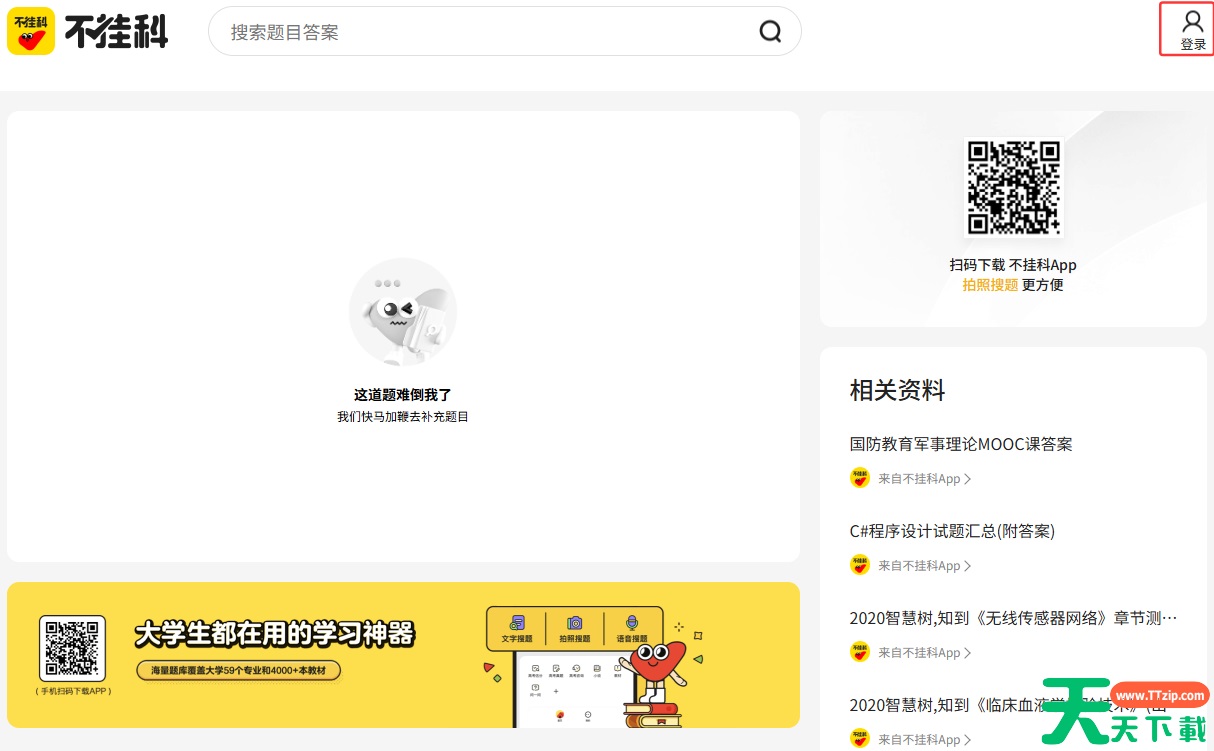
Task: Open 2020智慧树 无线传感器网络 章节测 link
Action: (x=1013, y=618)
